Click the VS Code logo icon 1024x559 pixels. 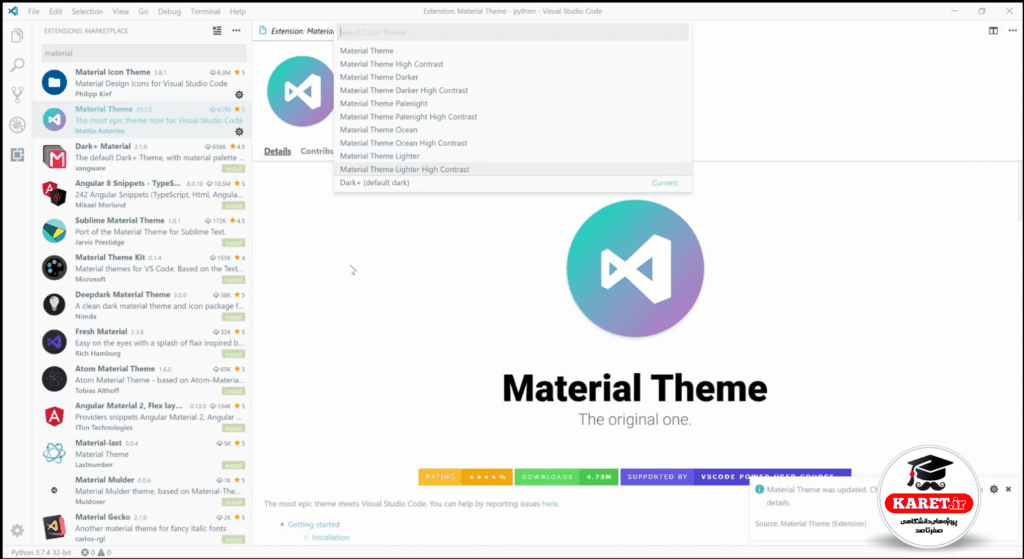point(12,11)
